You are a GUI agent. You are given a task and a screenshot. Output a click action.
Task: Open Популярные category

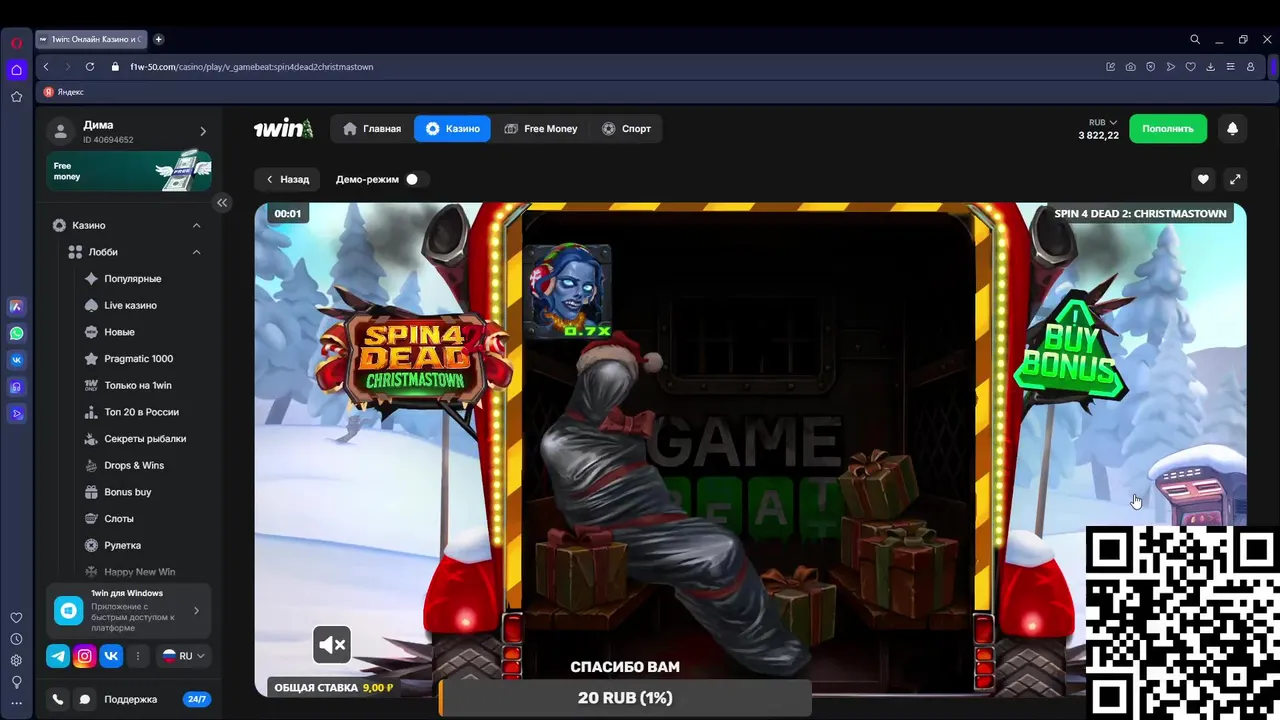click(x=133, y=278)
